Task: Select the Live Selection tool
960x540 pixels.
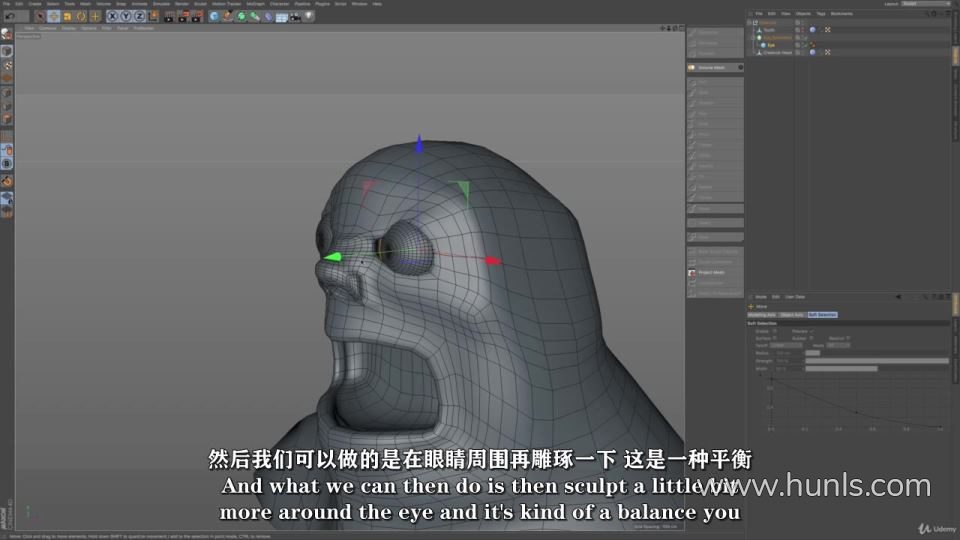Action: tap(40, 17)
